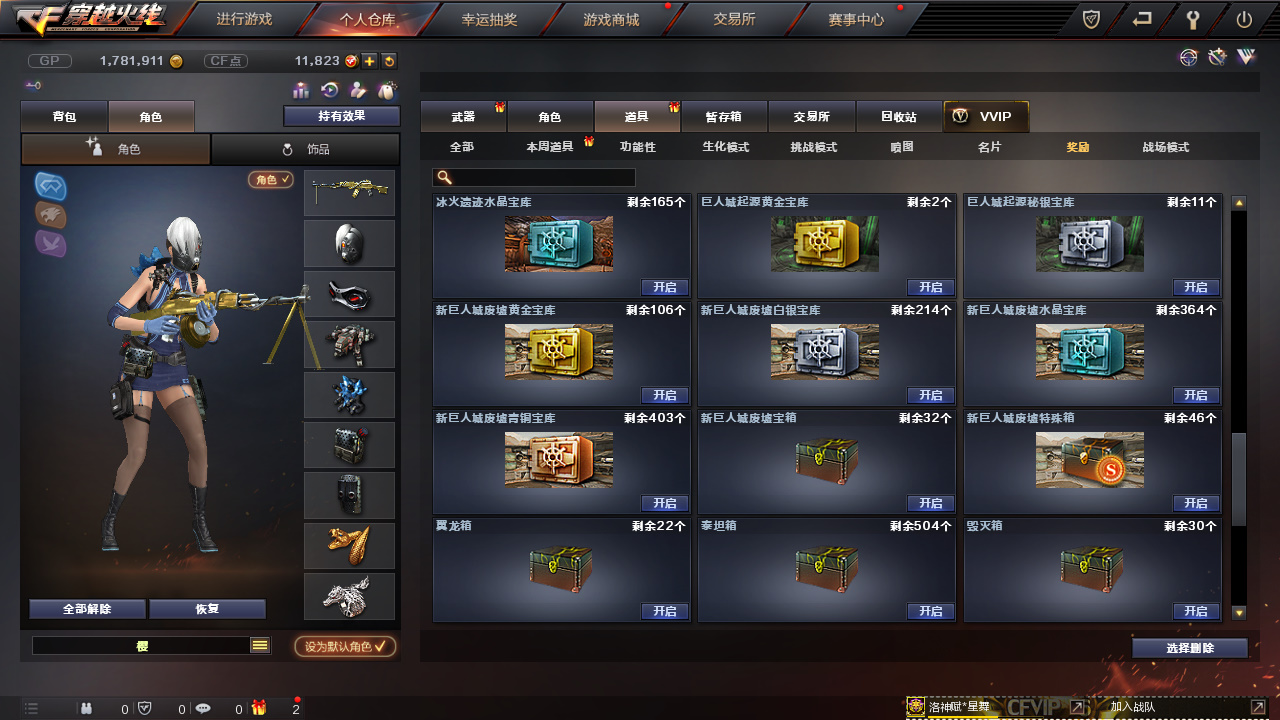The width and height of the screenshot is (1280, 720).
Task: Toggle 设为默认角色 default character checkbox
Action: click(x=345, y=646)
